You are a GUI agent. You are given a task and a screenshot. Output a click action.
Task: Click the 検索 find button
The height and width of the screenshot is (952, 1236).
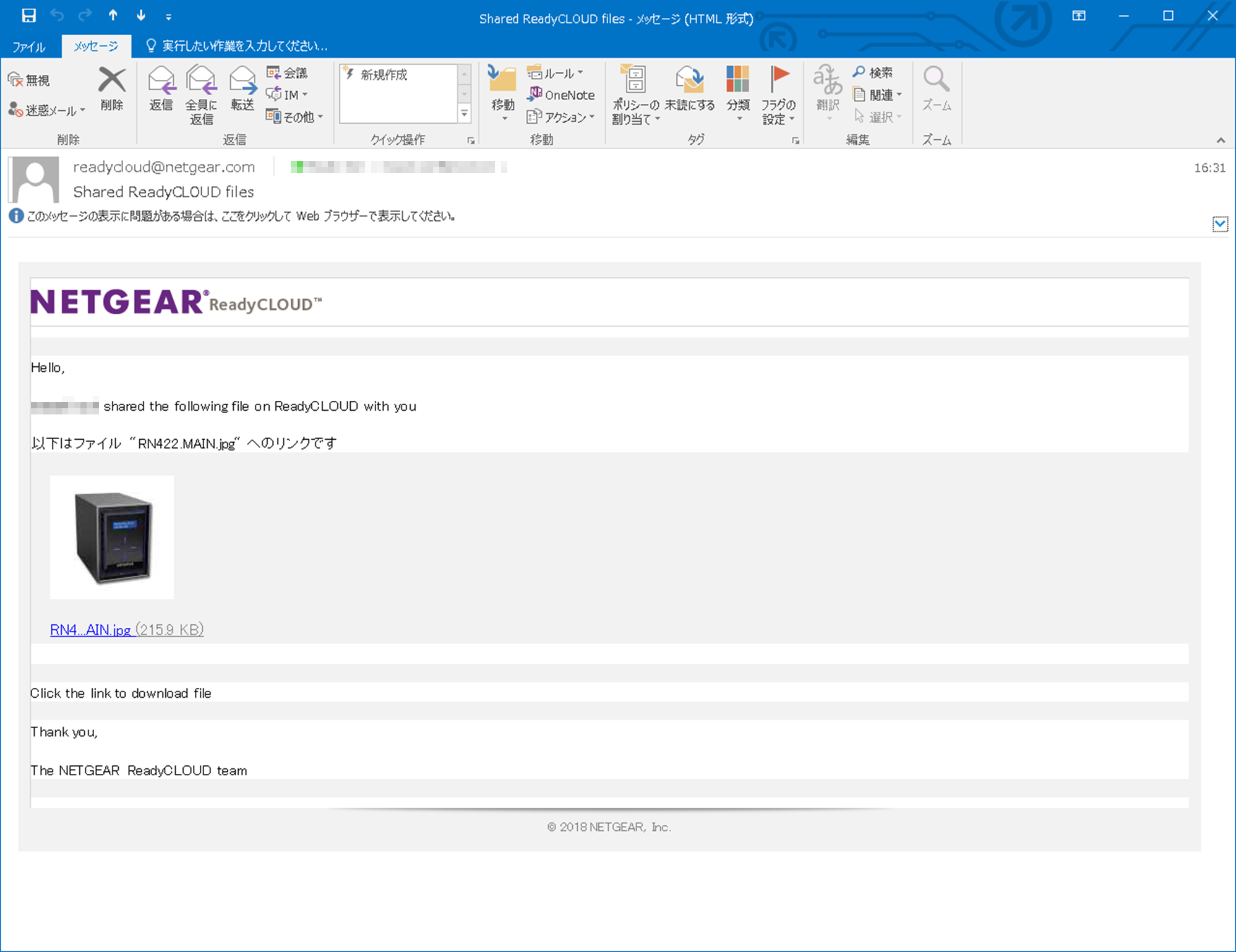(x=872, y=73)
